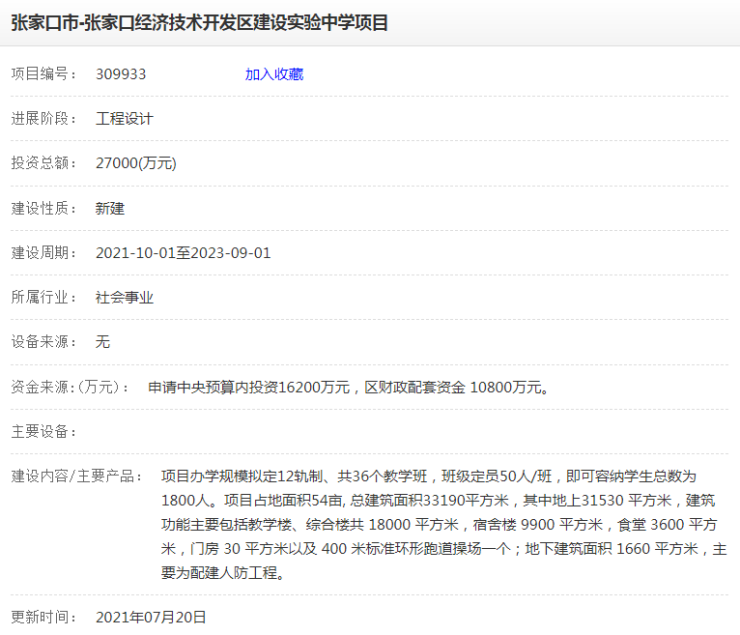This screenshot has height=635, width=740.
Task: Click the 项目编号 label
Action: [x=43, y=74]
